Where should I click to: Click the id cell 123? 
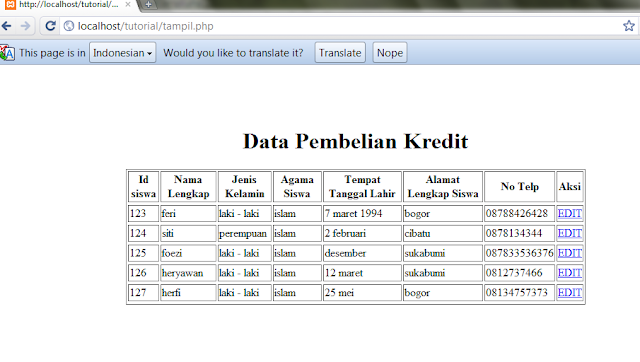143,213
